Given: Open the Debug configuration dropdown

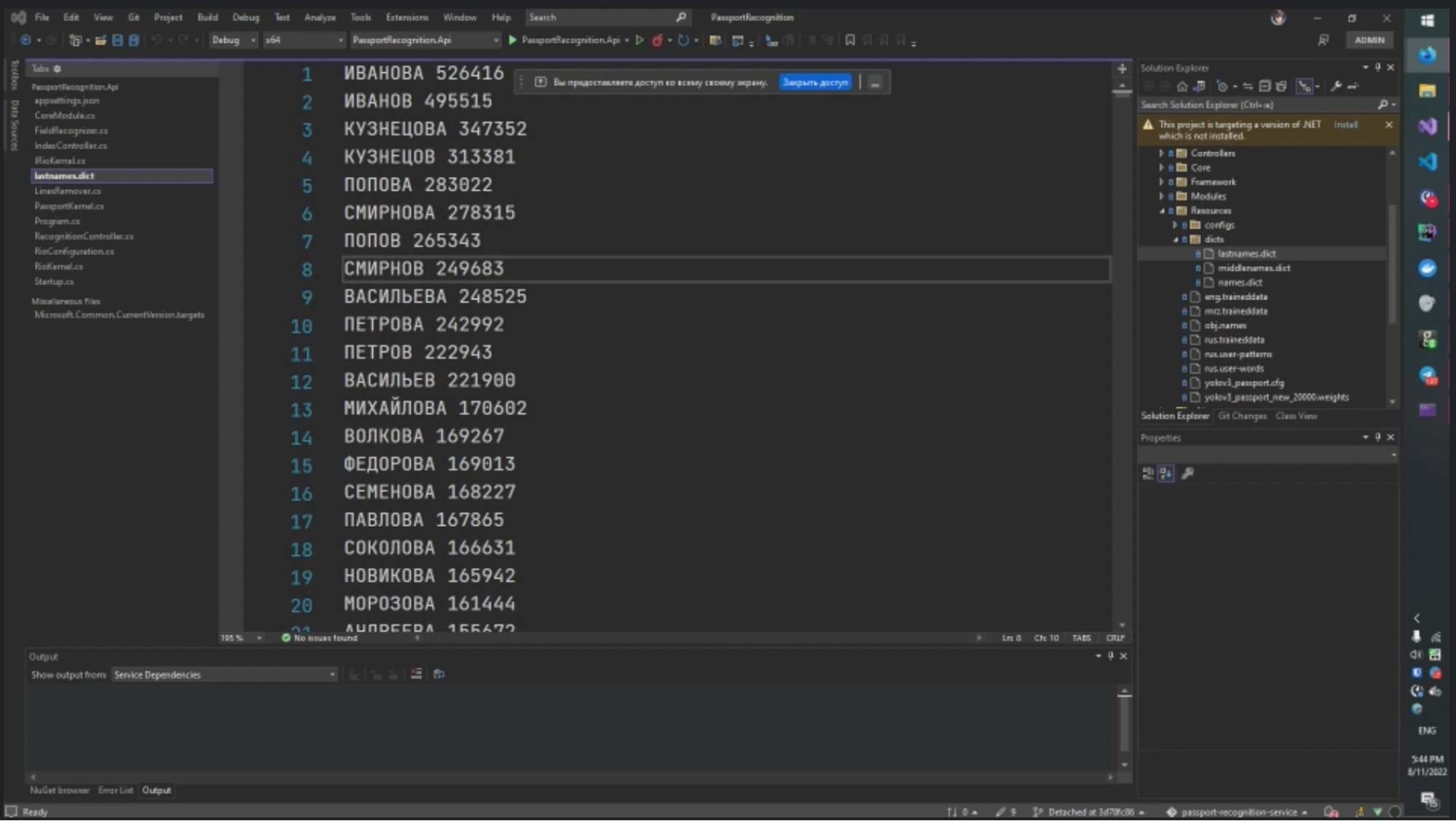Looking at the screenshot, I should pos(233,40).
